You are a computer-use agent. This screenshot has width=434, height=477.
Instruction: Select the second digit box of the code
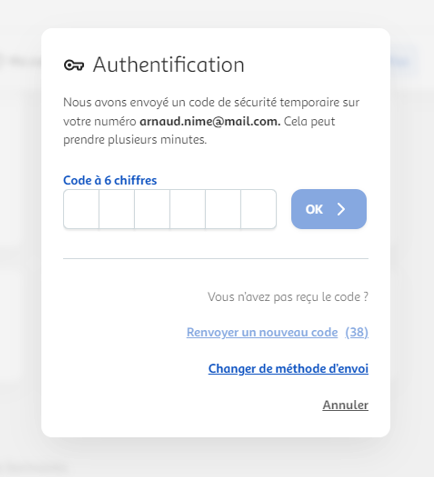coord(117,209)
